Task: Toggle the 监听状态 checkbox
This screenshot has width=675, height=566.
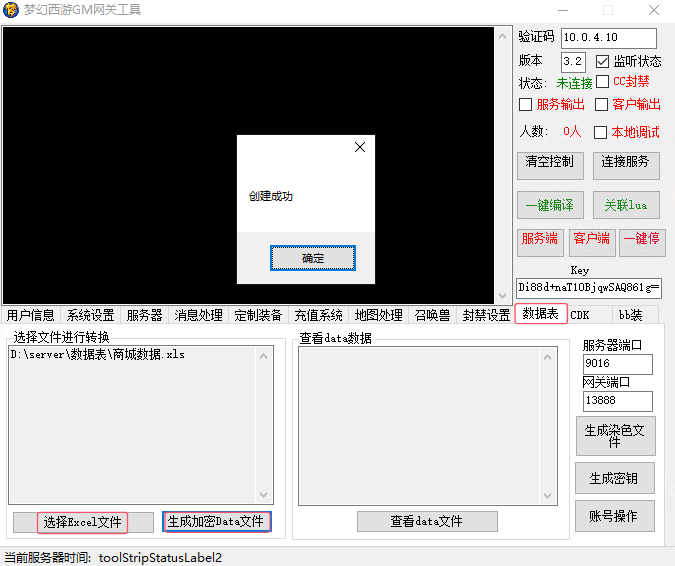Action: coord(603,61)
